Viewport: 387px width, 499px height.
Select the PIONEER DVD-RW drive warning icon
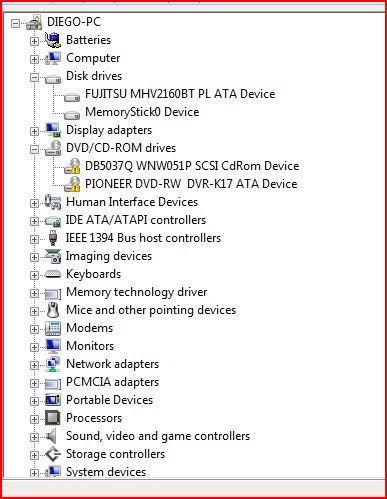[x=72, y=184]
